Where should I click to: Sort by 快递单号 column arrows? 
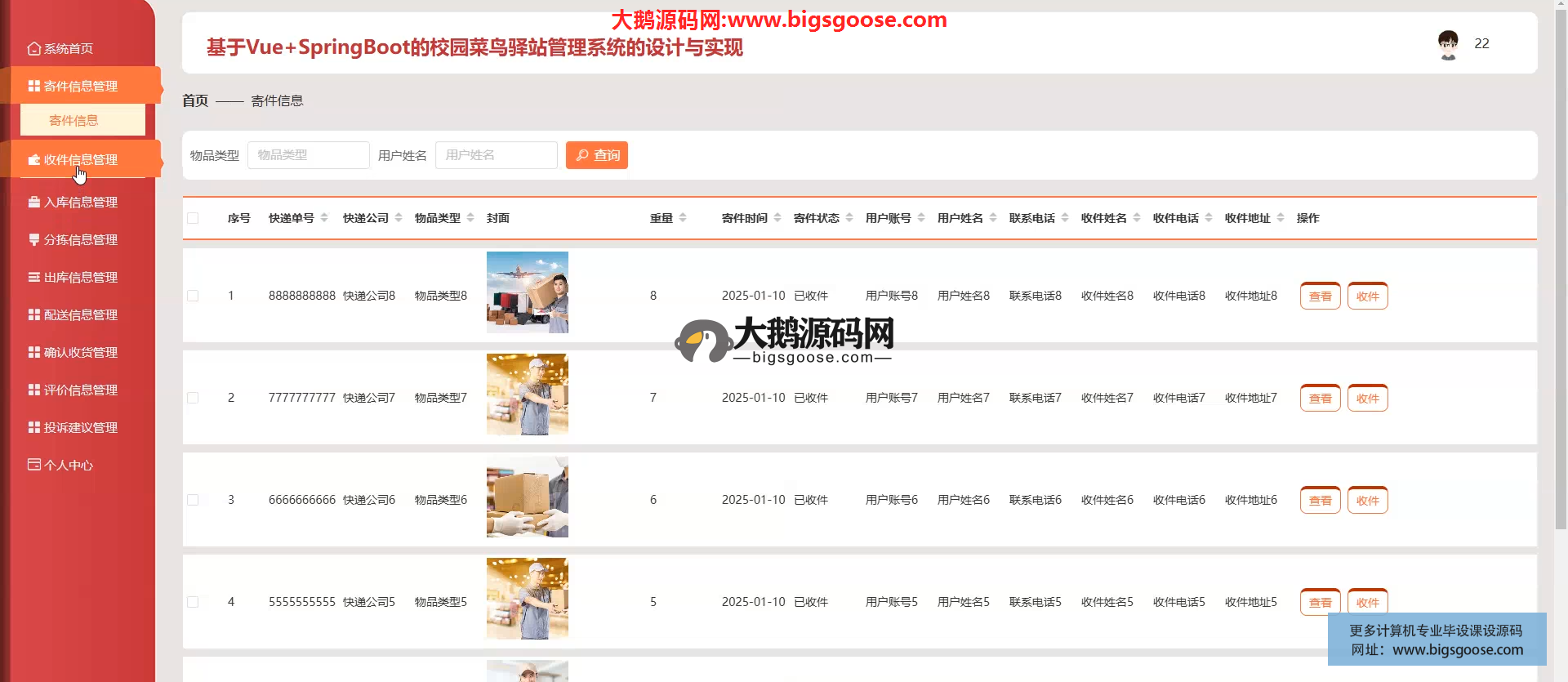click(x=324, y=218)
